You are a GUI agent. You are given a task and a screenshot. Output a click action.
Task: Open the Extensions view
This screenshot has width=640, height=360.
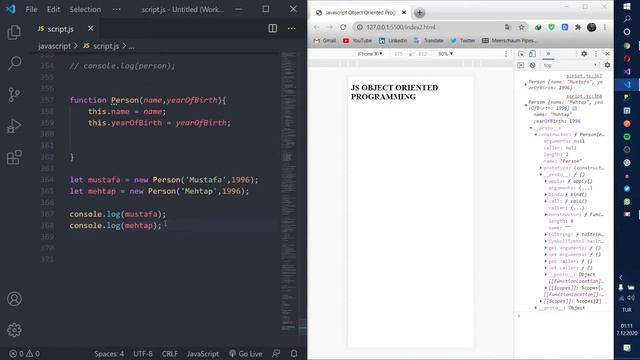(x=14, y=157)
